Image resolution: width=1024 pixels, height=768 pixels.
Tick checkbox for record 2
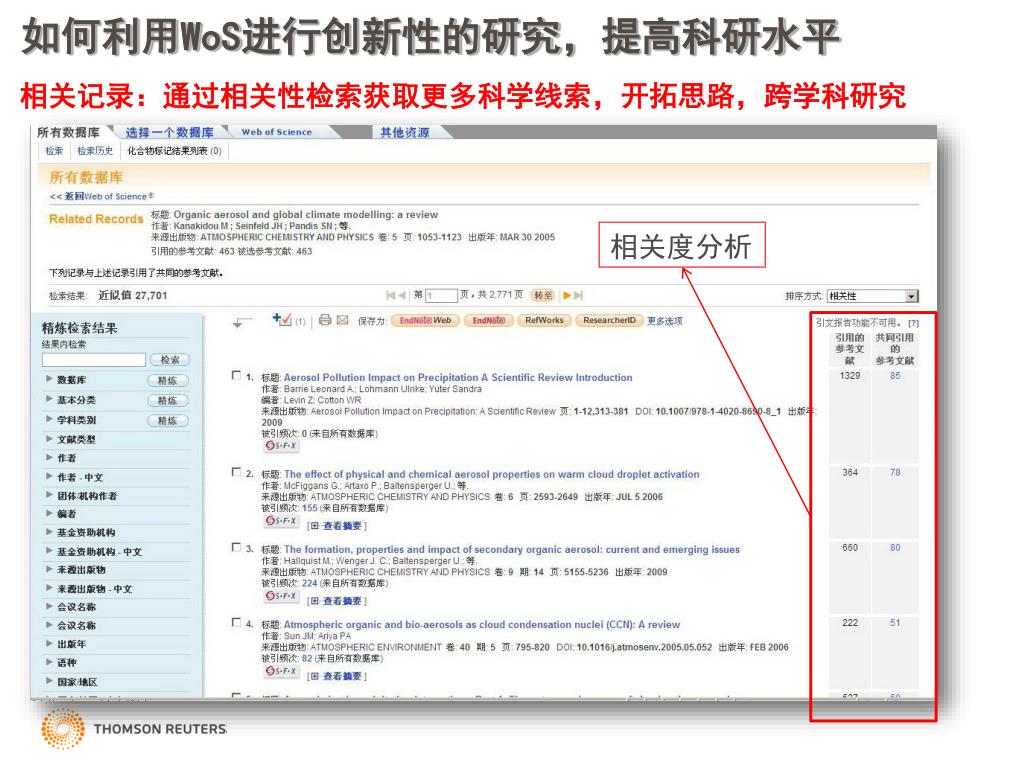236,472
